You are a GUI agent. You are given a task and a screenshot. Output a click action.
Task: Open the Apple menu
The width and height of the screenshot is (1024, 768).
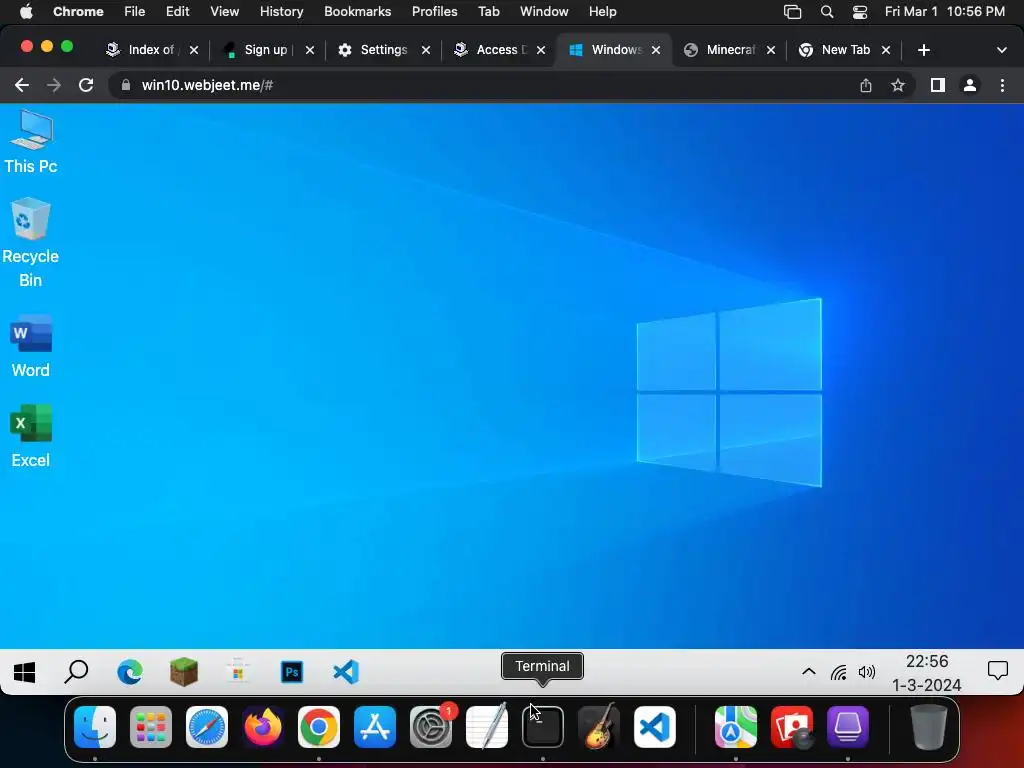26,11
